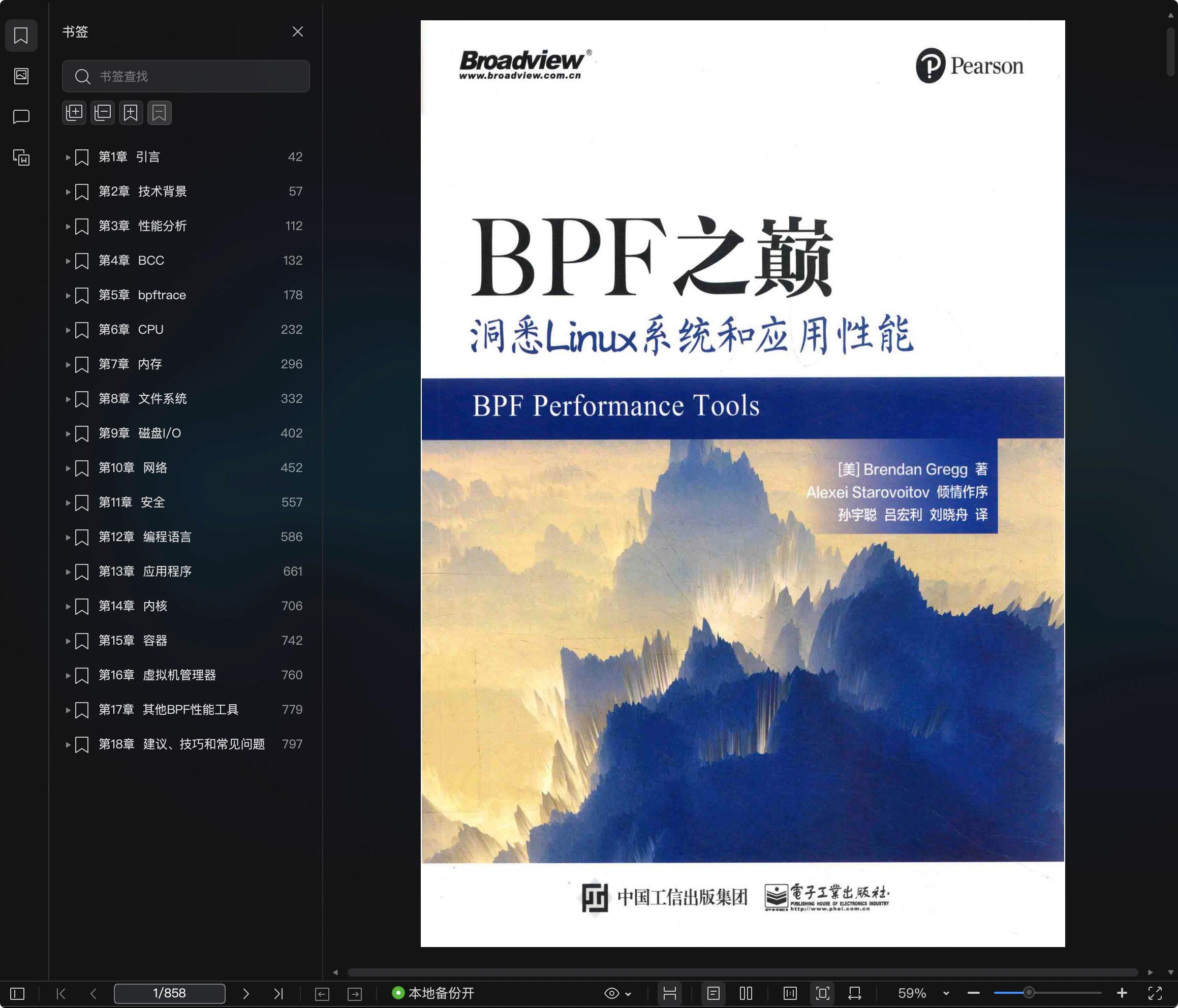The image size is (1178, 1008).
Task: Add a new bookmark with bookmark-plus icon
Action: pos(131,113)
